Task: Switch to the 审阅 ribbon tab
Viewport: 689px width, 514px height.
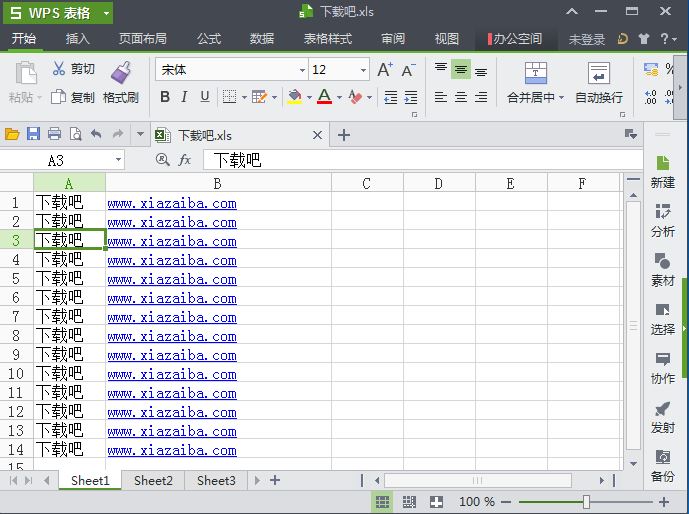Action: click(x=393, y=39)
